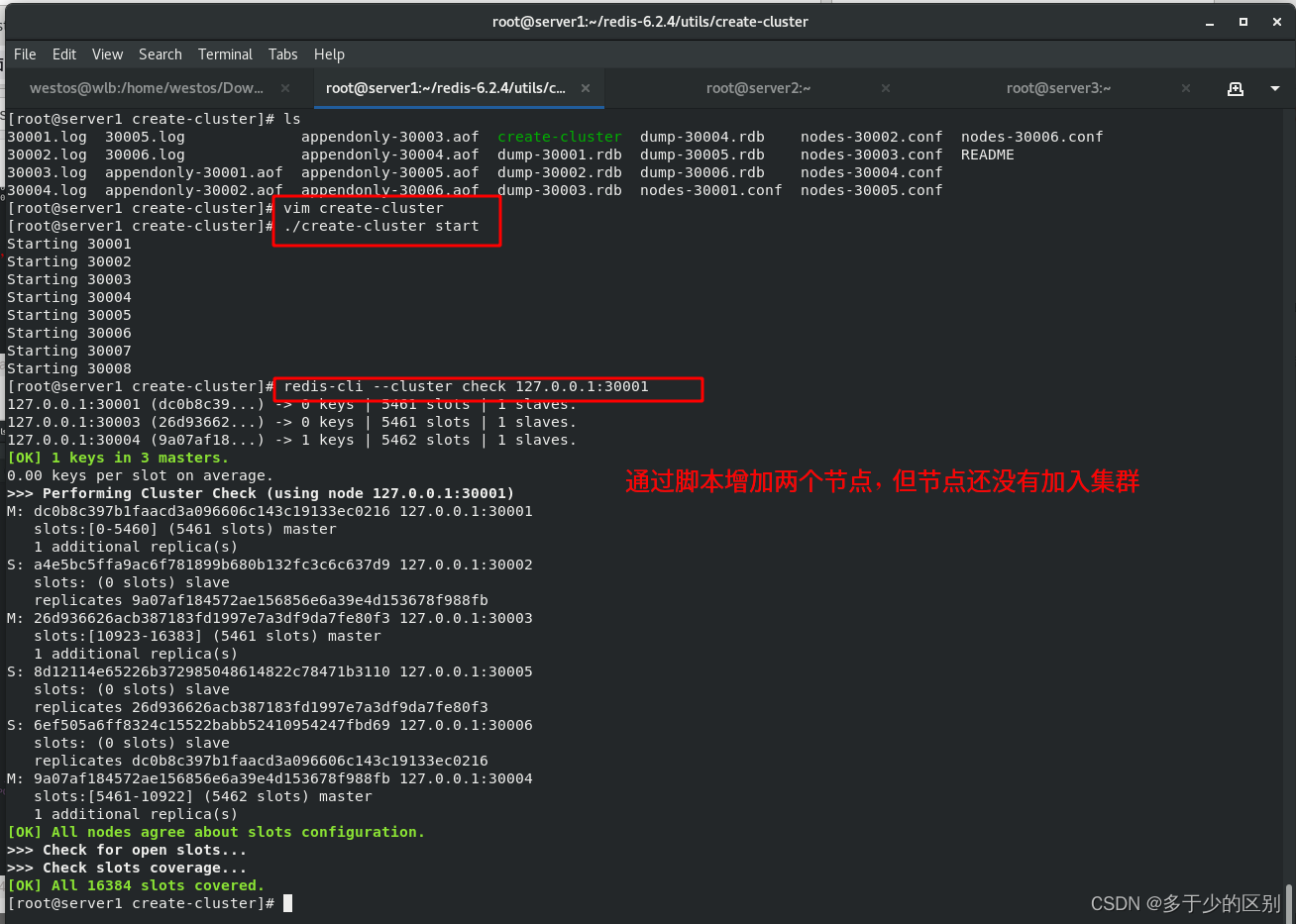Click '[OK] All 16384 slots covered.' line
The height and width of the screenshot is (924, 1296).
click(136, 885)
